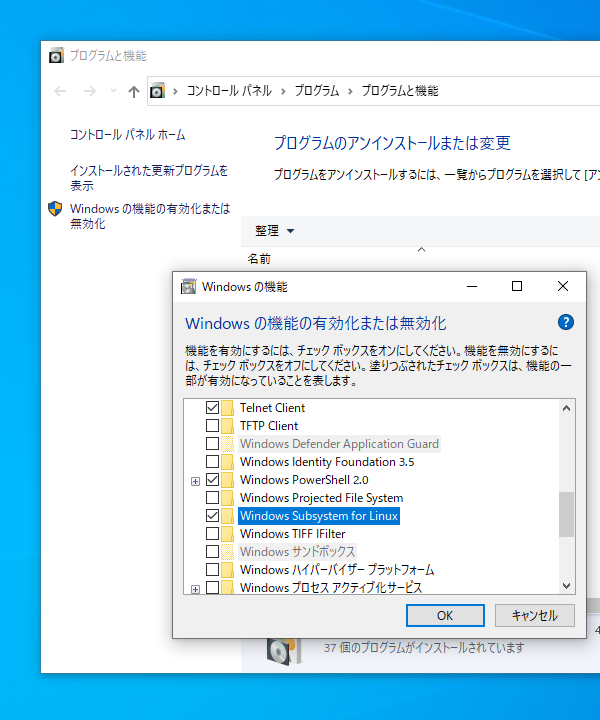Click プログラム breadcrumb segment

(x=317, y=91)
